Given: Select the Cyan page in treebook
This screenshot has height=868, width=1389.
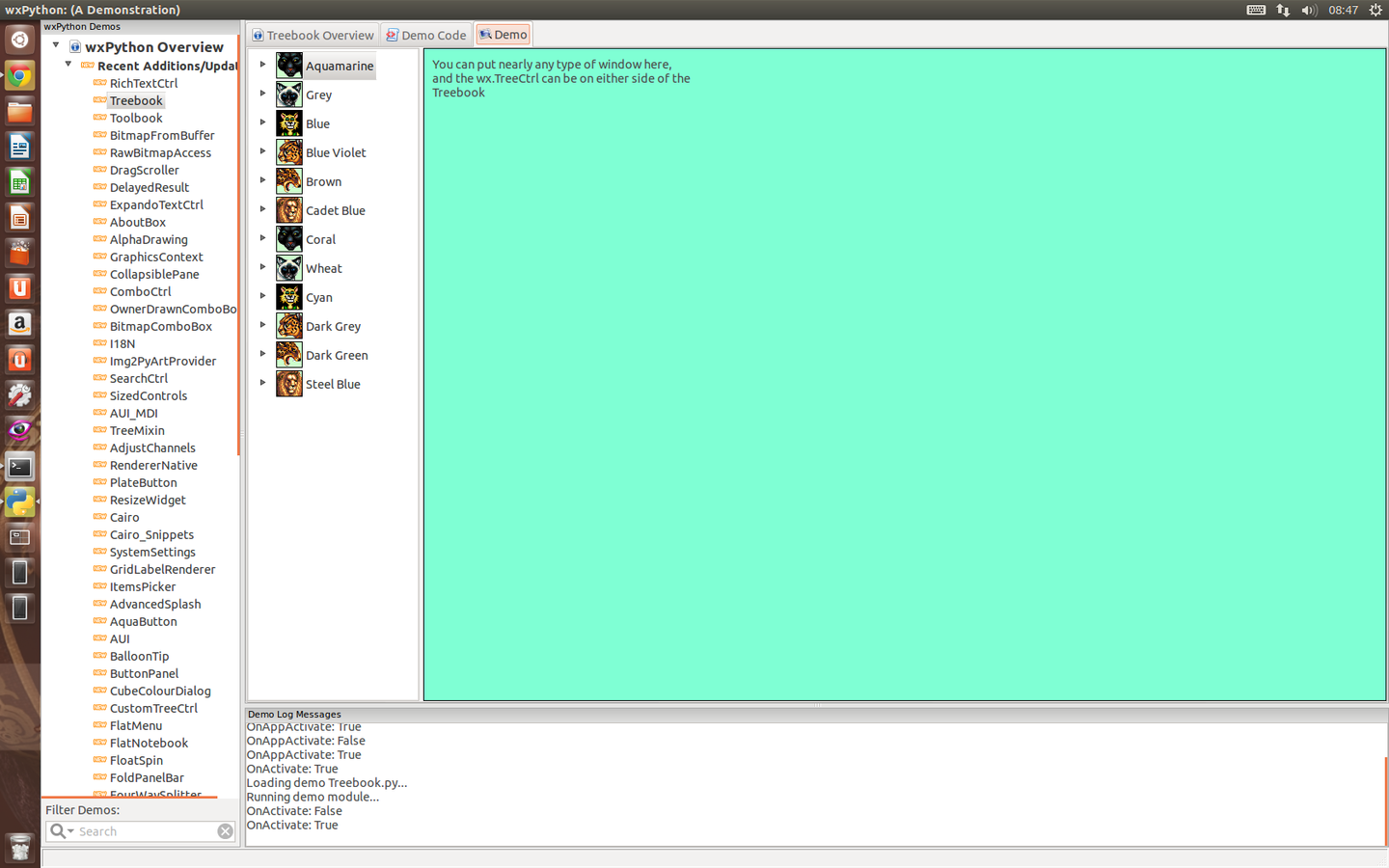Looking at the screenshot, I should [x=319, y=298].
